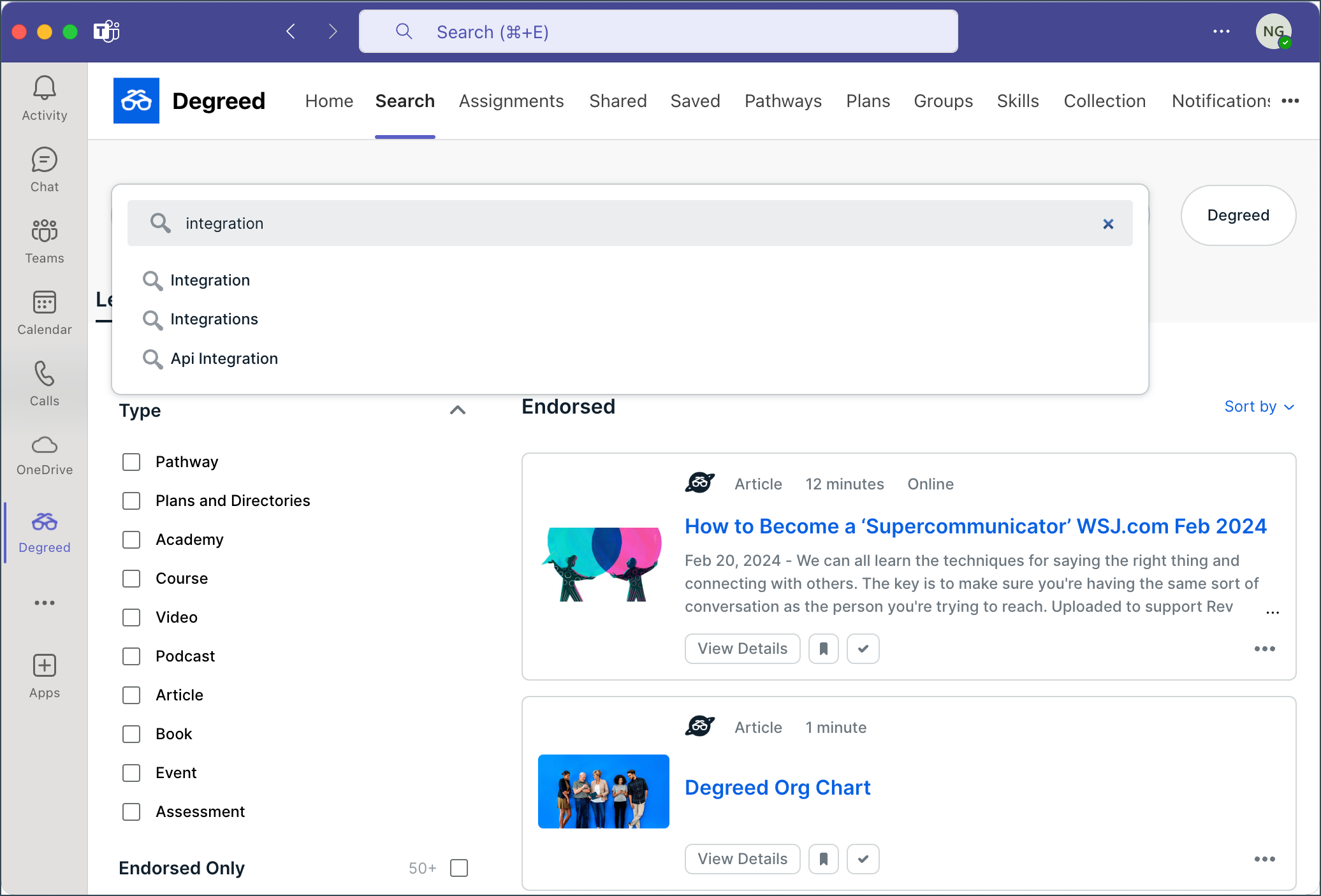Screen dimensions: 1321x896
Task: Open the NG profile avatar
Action: tap(1273, 31)
